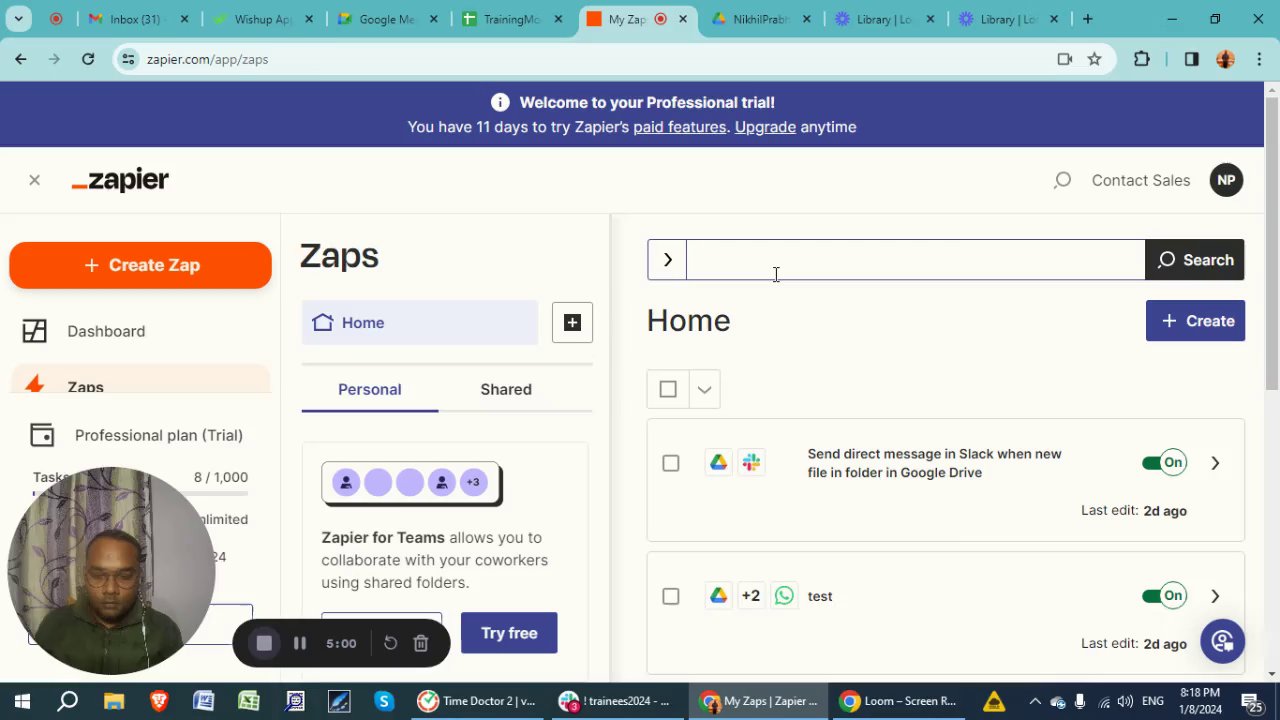The height and width of the screenshot is (720, 1280).
Task: Close the Zapier sidebar with the X icon
Action: tap(34, 180)
